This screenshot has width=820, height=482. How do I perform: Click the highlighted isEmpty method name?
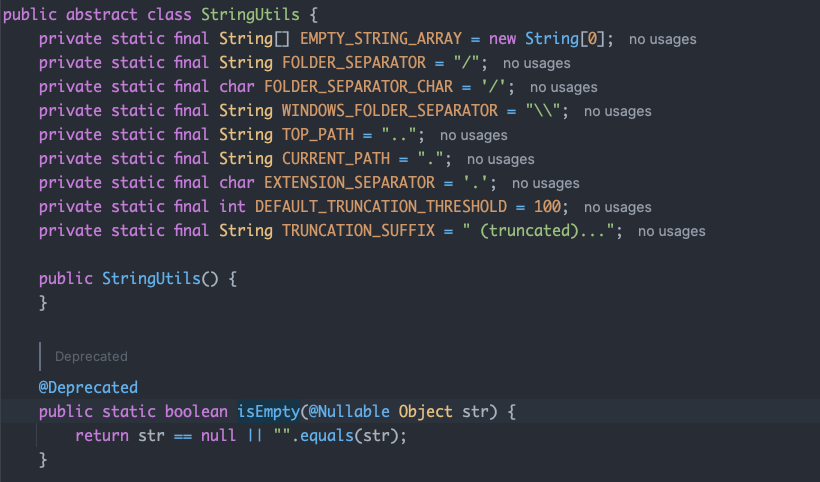tap(268, 412)
